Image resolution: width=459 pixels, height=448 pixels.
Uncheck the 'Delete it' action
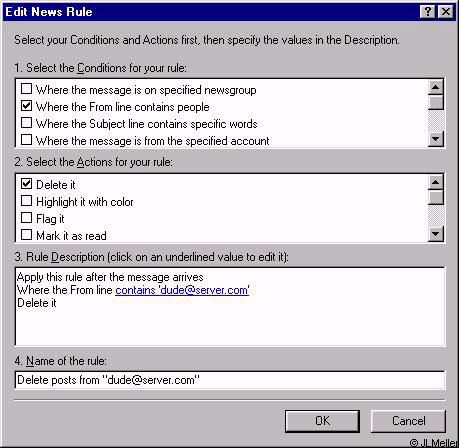pyautogui.click(x=26, y=184)
